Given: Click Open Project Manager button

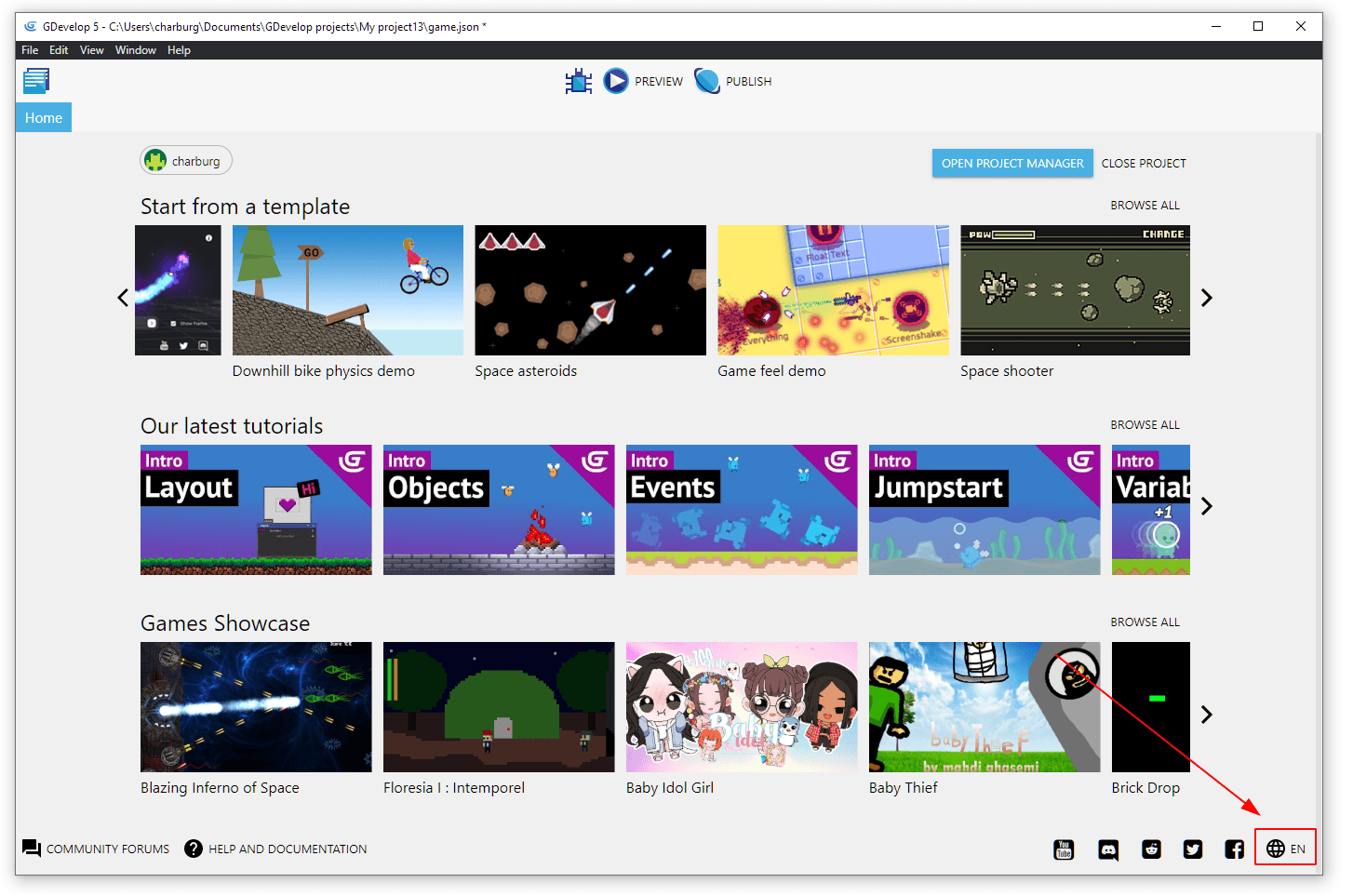Looking at the screenshot, I should click(x=1012, y=164).
